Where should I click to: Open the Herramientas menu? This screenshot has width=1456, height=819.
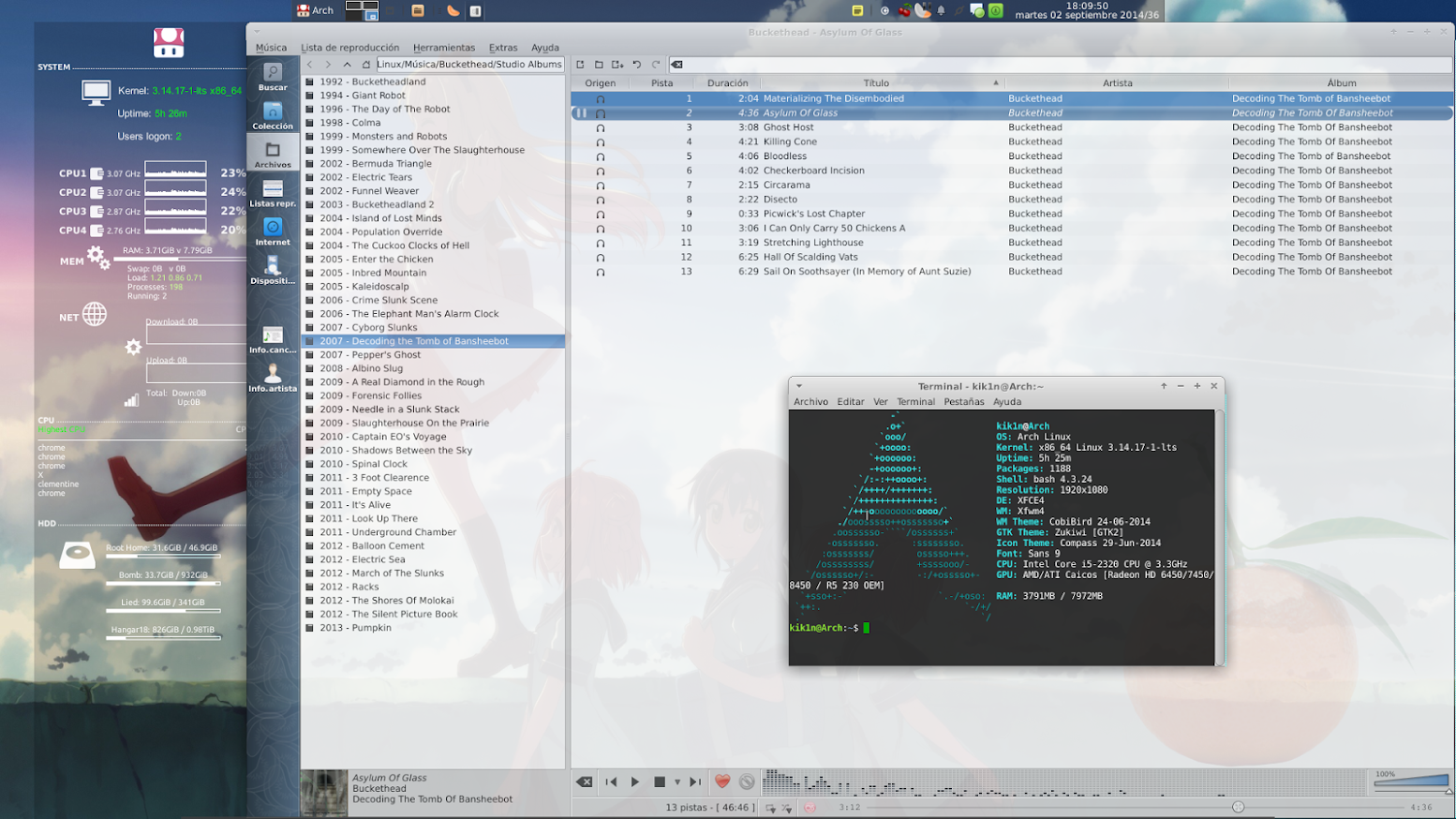coord(444,48)
